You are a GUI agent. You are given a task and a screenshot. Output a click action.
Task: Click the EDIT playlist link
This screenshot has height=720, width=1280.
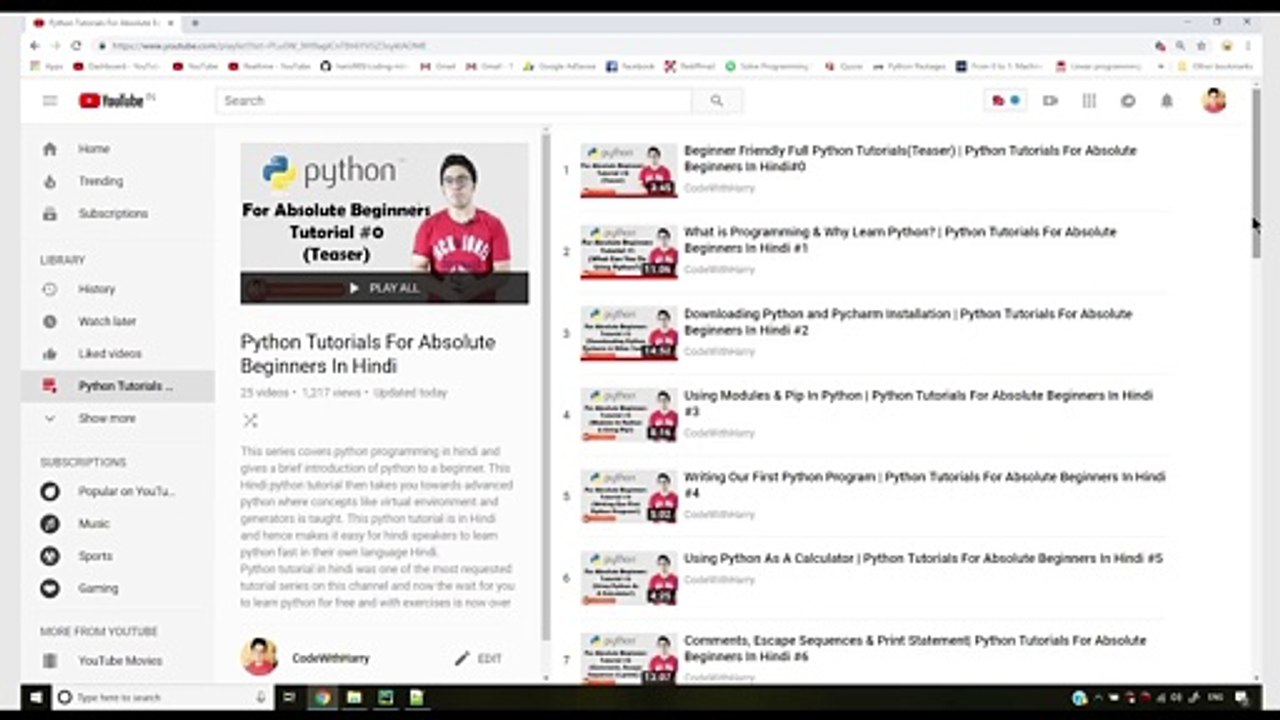click(490, 658)
